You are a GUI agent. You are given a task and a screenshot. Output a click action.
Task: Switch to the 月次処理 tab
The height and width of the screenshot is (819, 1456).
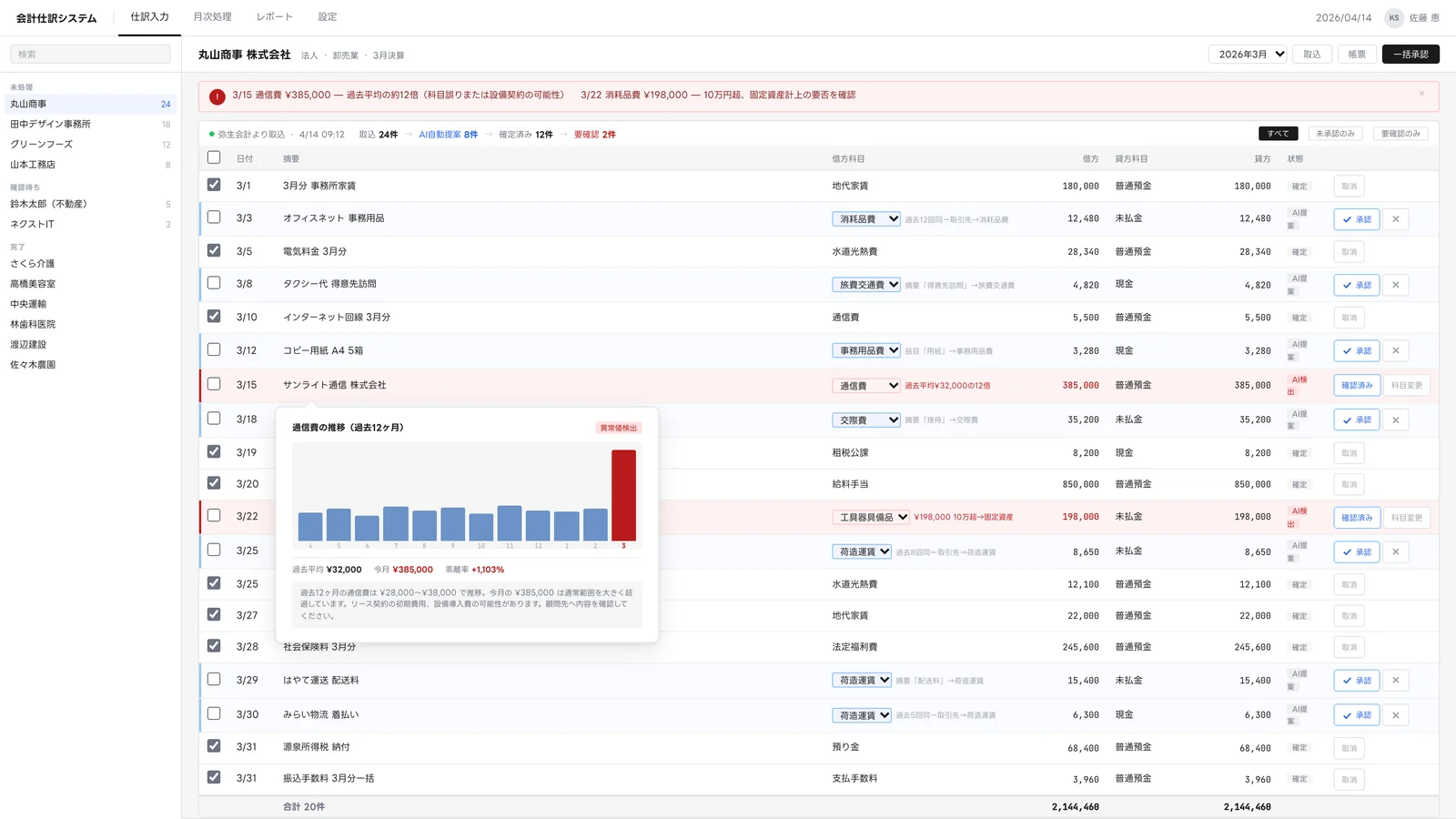212,17
